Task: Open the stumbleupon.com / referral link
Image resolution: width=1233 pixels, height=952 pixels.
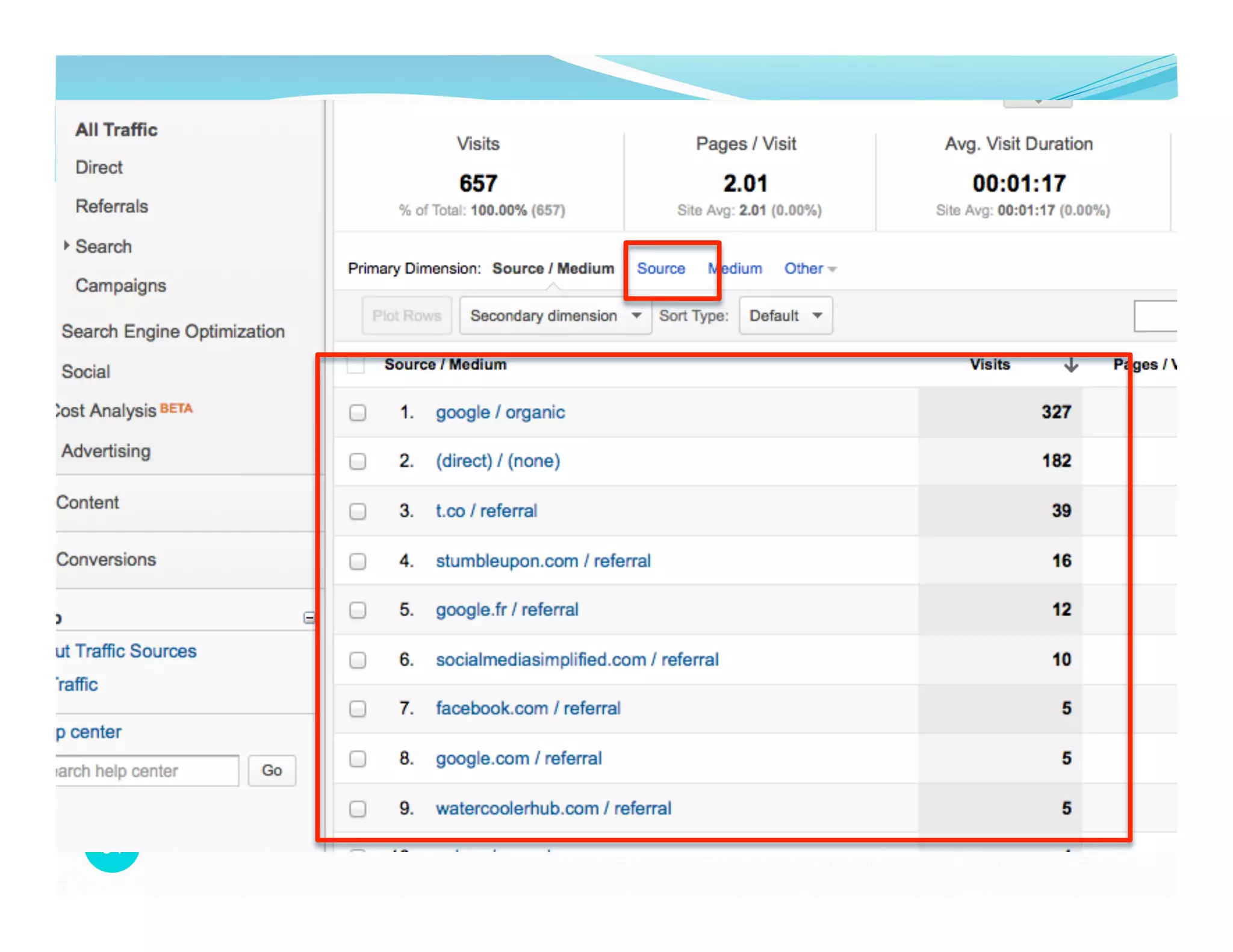Action: [542, 561]
